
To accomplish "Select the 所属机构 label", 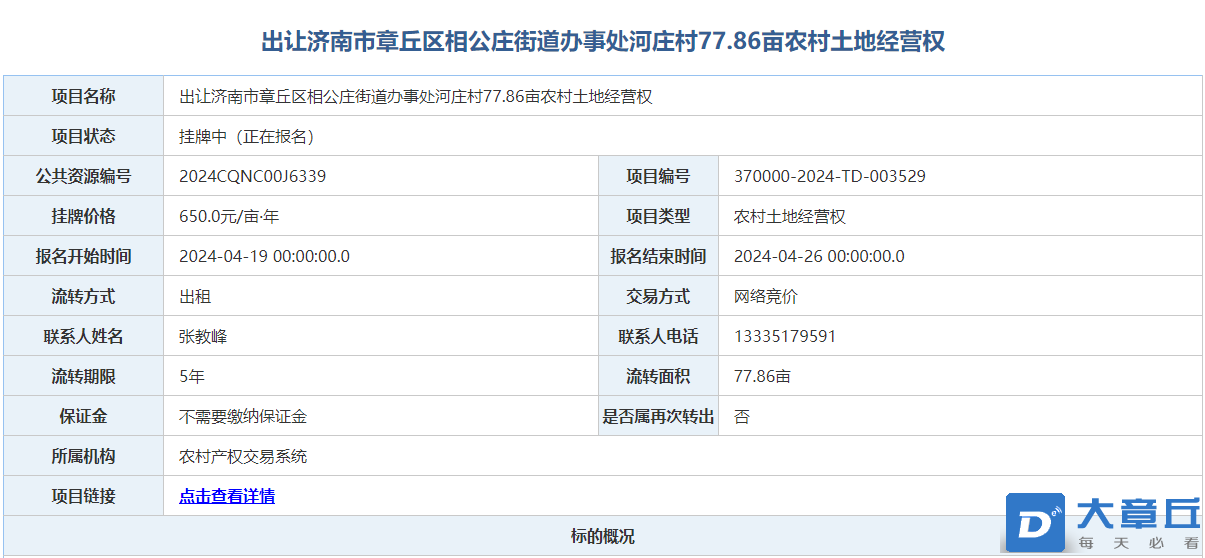I will pos(83,456).
